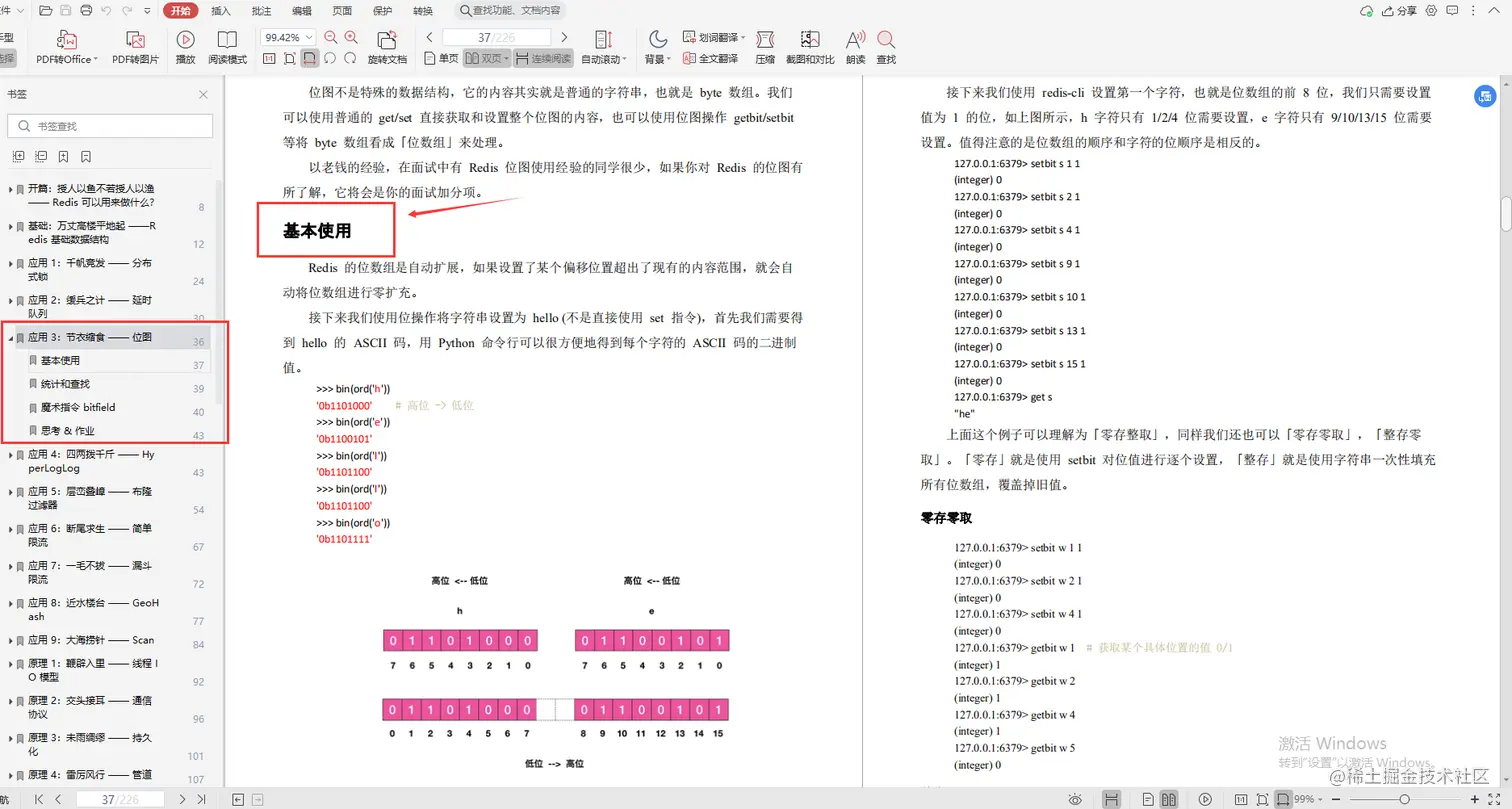Enter 阅读模式 reading mode

pyautogui.click(x=227, y=47)
